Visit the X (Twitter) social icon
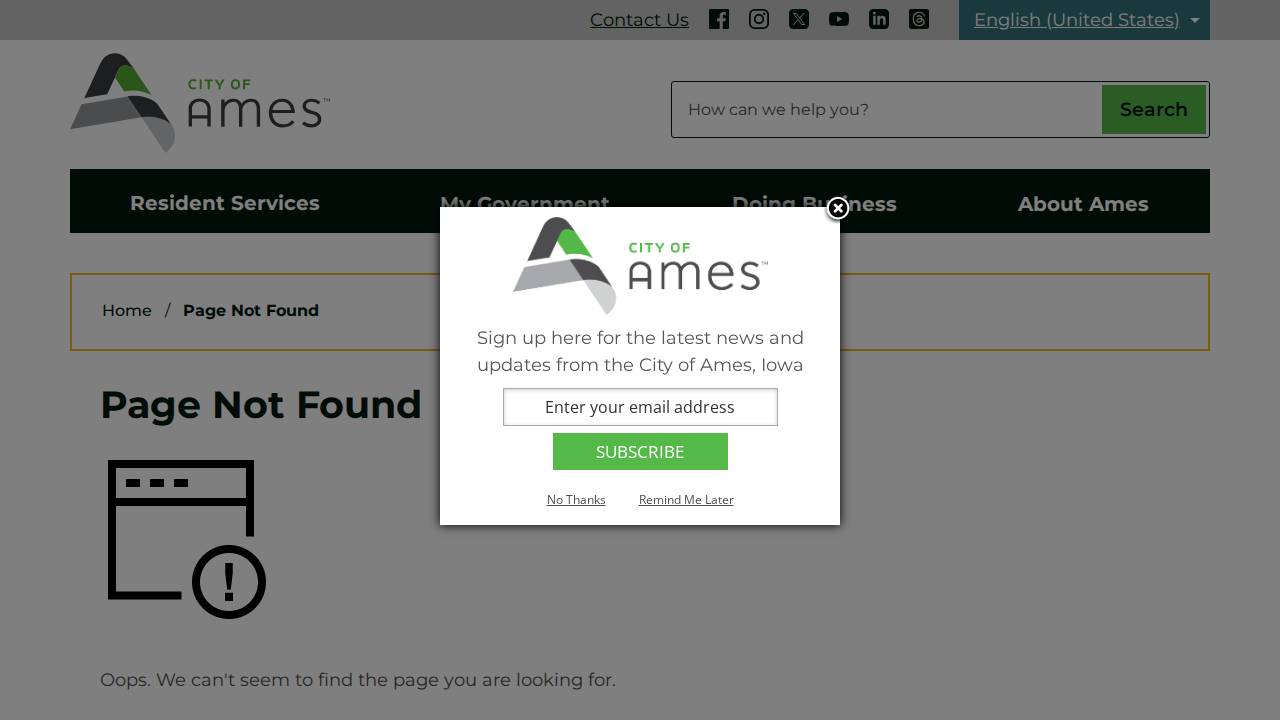The width and height of the screenshot is (1280, 720). coord(799,19)
